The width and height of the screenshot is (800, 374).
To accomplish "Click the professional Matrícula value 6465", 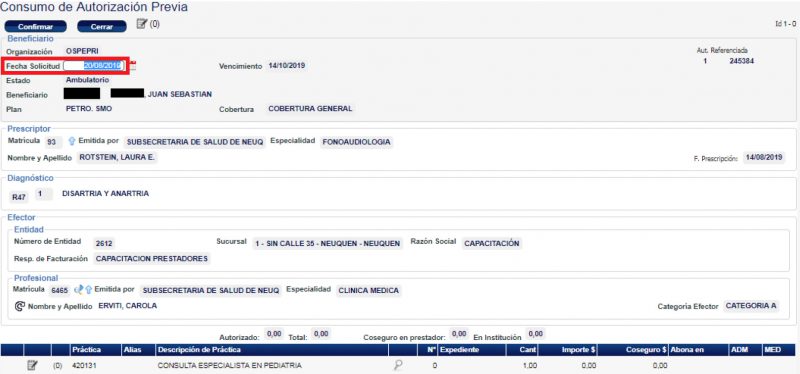I will 60,291.
